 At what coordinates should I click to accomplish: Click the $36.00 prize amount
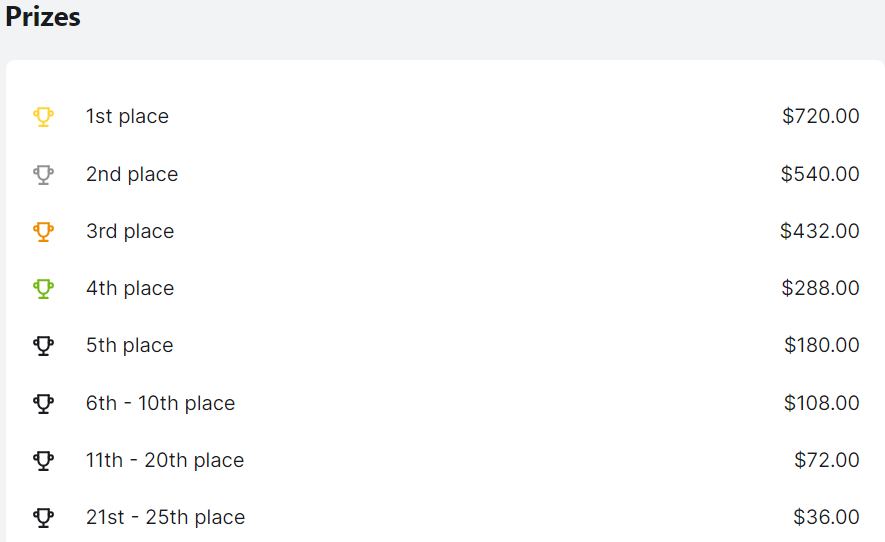826,517
